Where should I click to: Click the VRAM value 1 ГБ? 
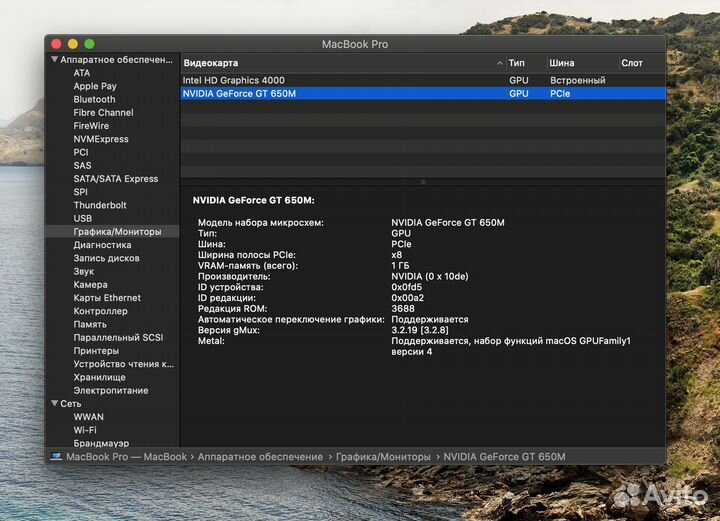pyautogui.click(x=400, y=266)
